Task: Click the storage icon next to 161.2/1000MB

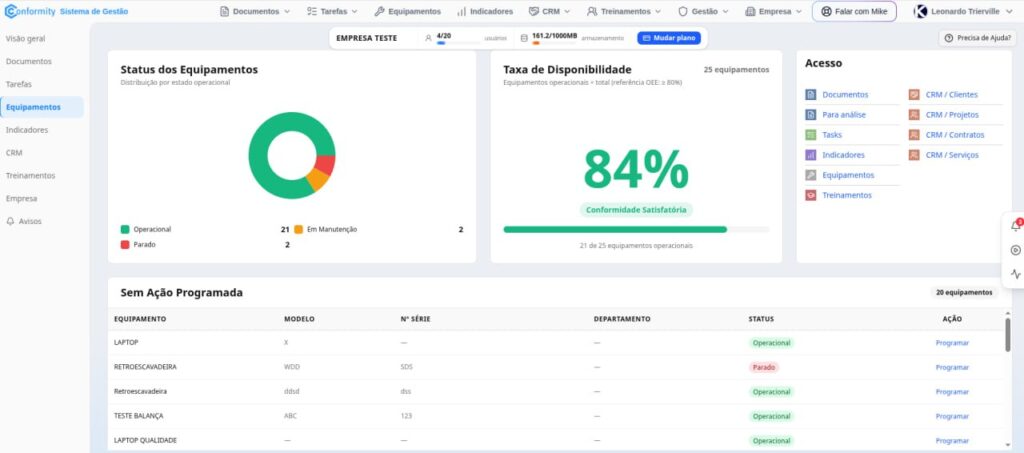Action: 524,38
